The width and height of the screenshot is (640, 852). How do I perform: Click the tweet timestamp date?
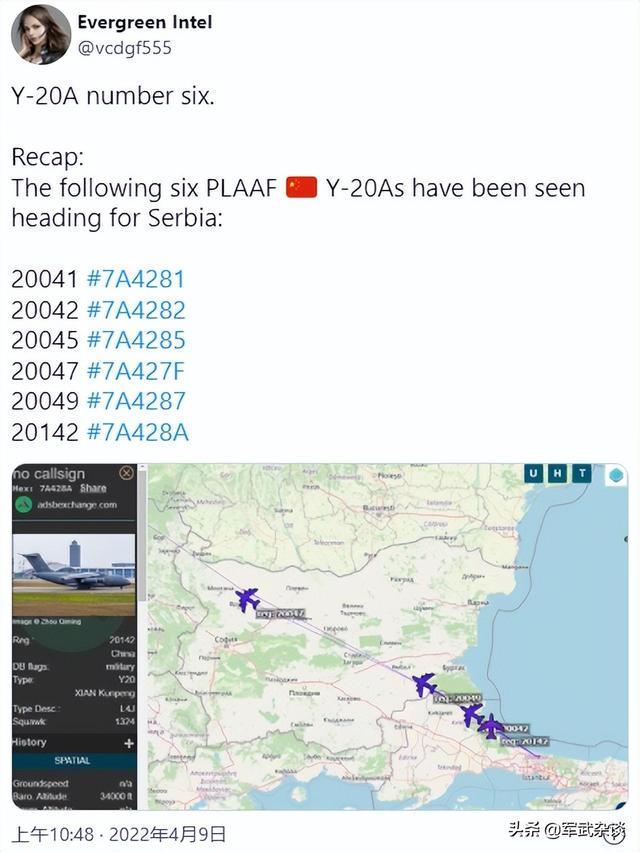[119, 833]
